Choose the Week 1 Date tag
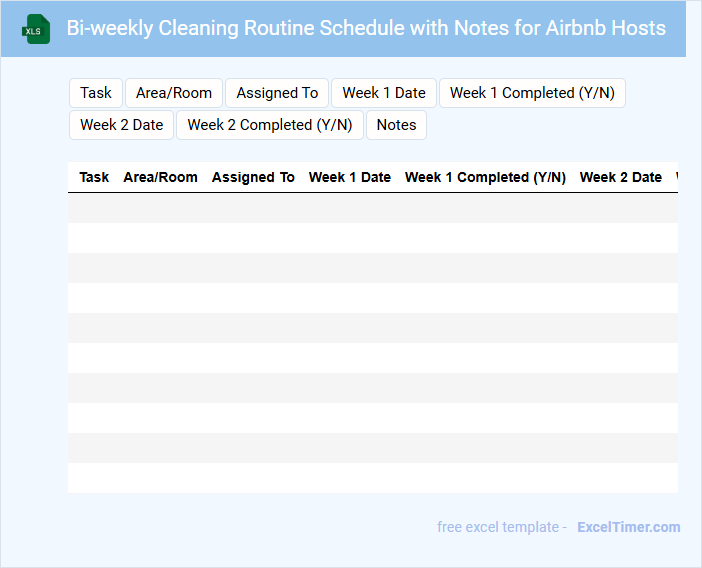 384,93
